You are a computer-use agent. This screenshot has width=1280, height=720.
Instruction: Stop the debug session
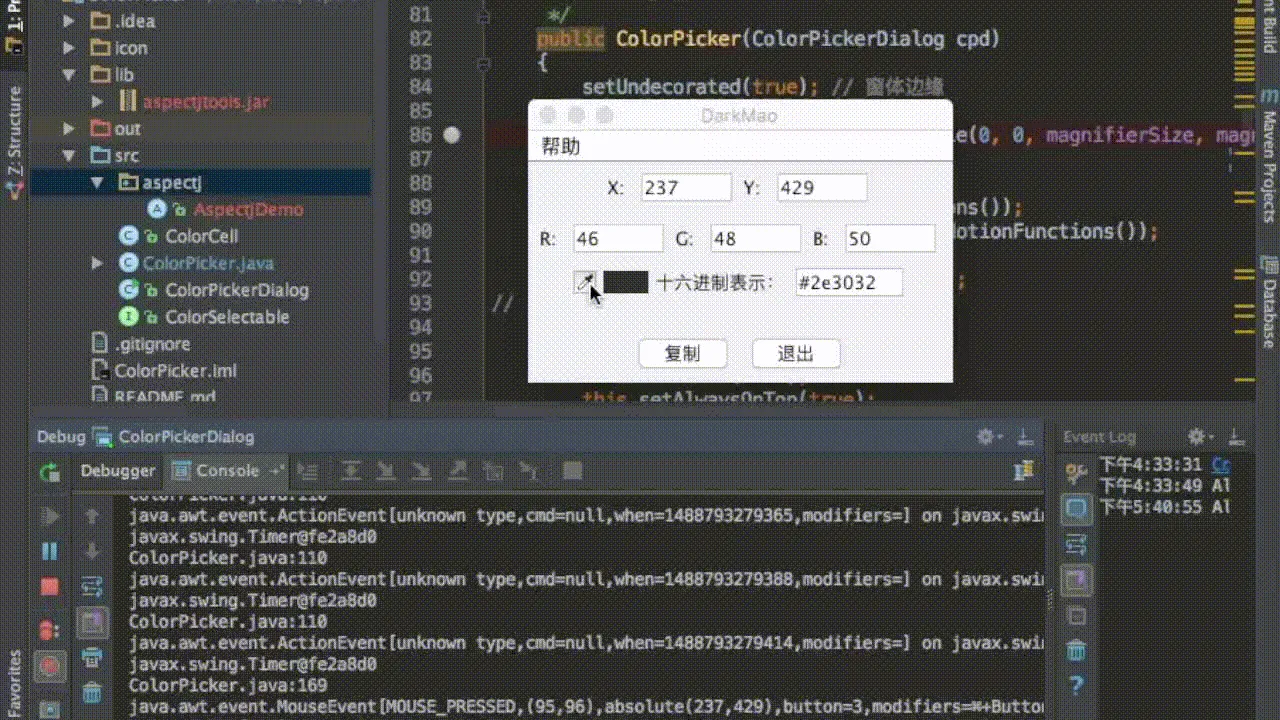pyautogui.click(x=49, y=585)
